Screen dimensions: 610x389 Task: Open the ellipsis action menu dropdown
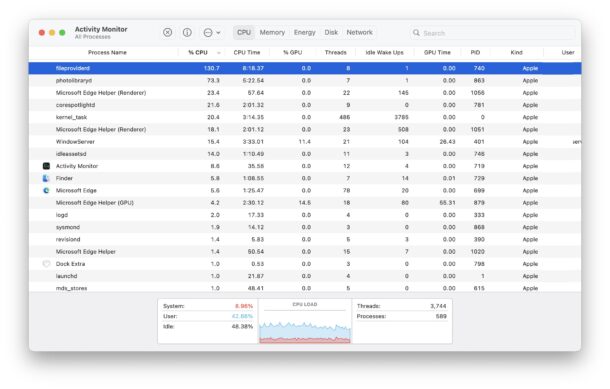point(212,33)
